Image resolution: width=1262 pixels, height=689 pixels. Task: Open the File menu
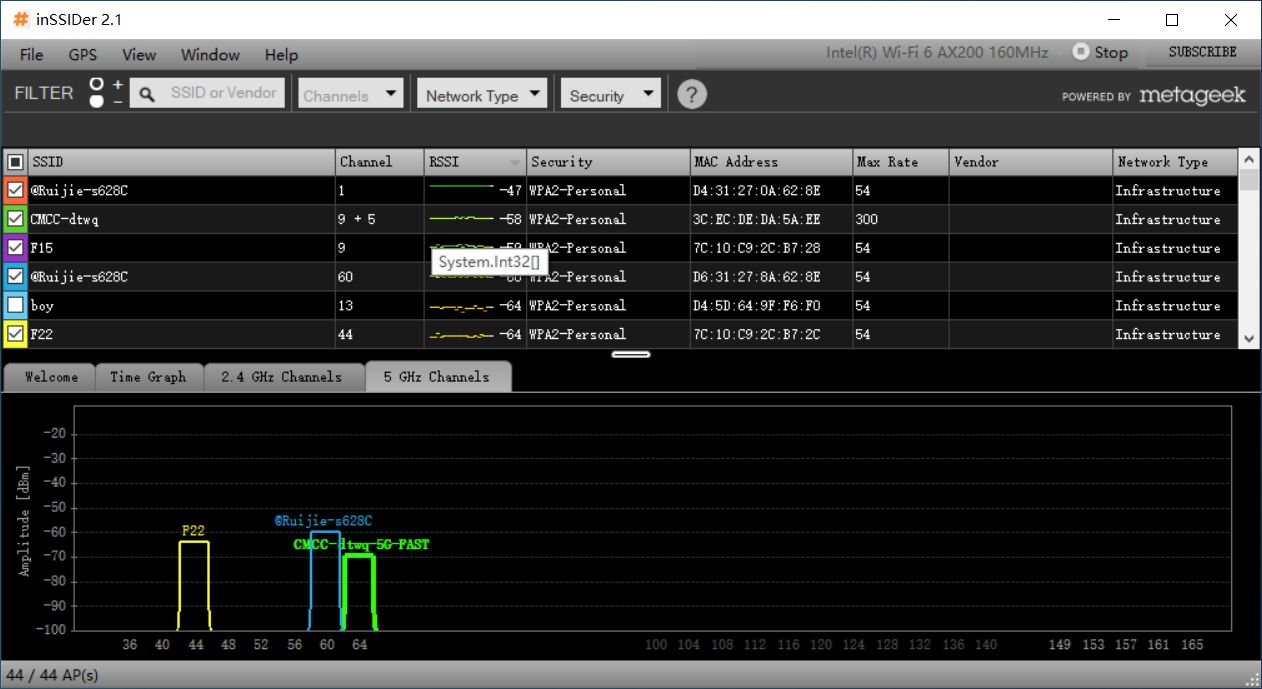pyautogui.click(x=31, y=54)
